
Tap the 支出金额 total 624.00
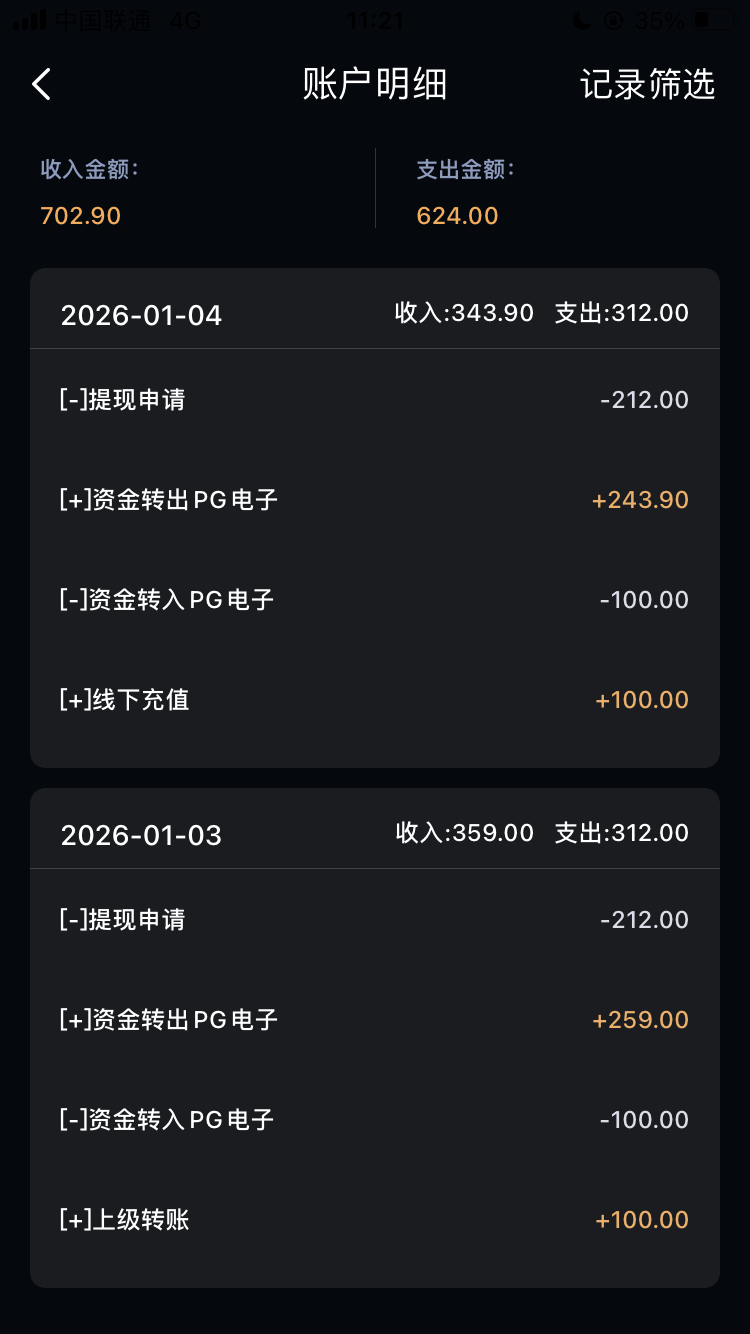(457, 215)
